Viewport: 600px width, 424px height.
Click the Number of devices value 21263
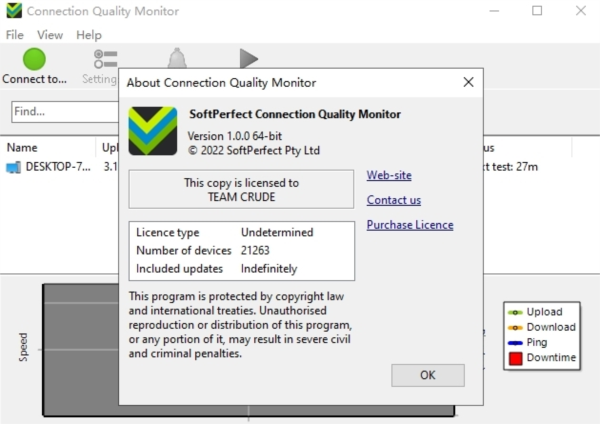(x=255, y=250)
